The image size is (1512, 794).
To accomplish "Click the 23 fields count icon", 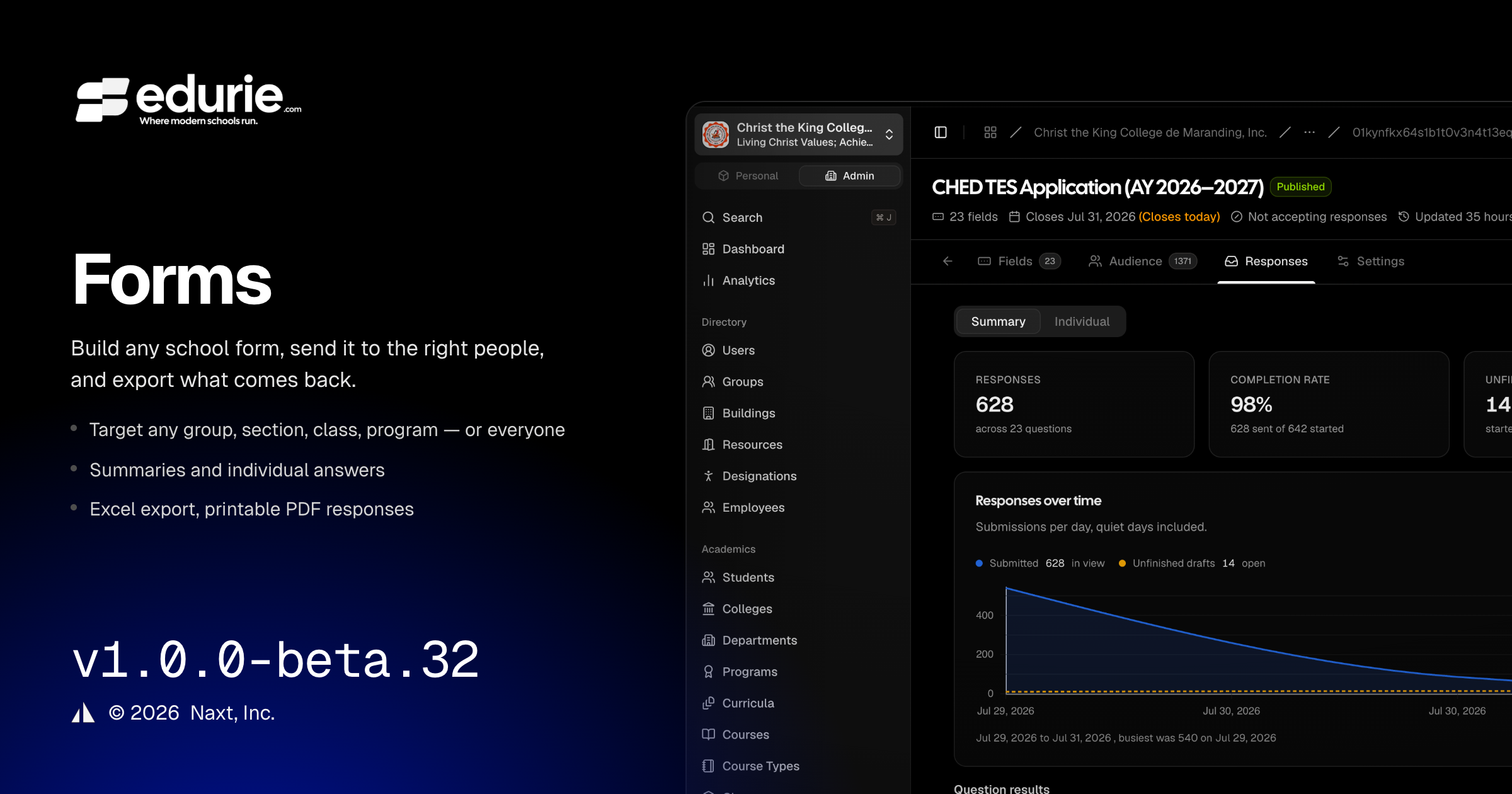I will pyautogui.click(x=938, y=217).
